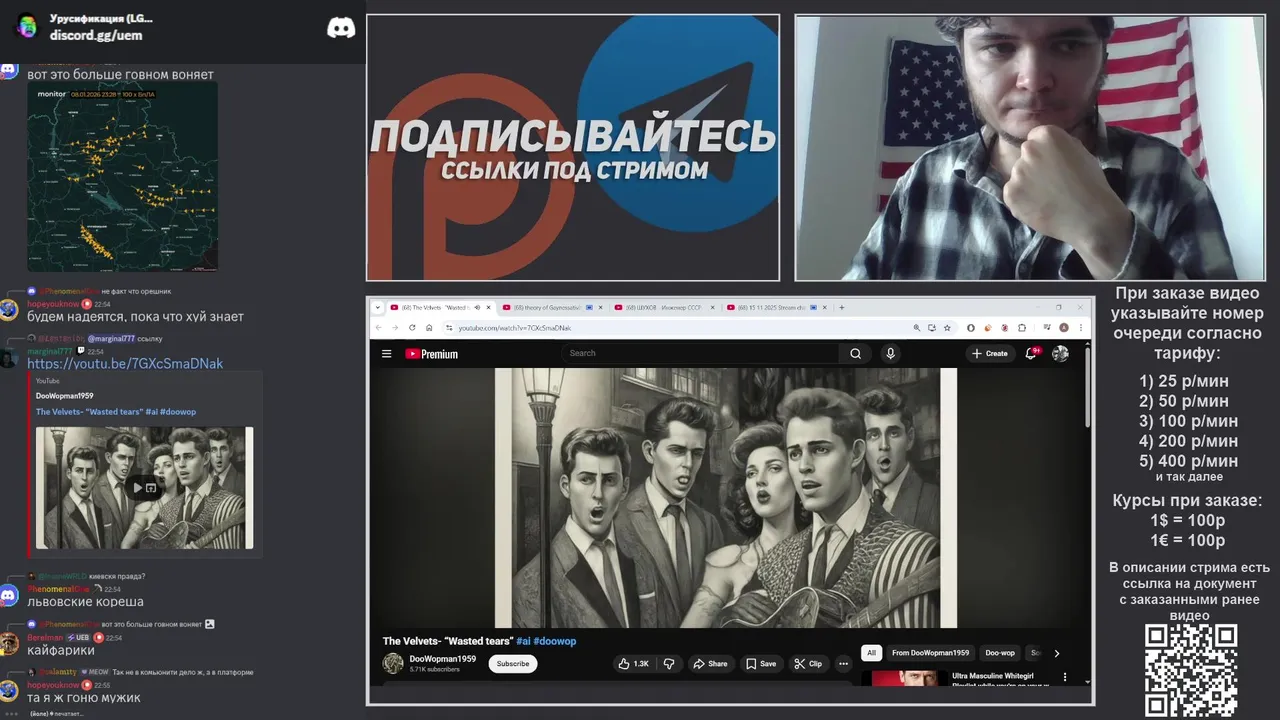Select the All filter chip
1280x720 pixels.
(x=871, y=653)
